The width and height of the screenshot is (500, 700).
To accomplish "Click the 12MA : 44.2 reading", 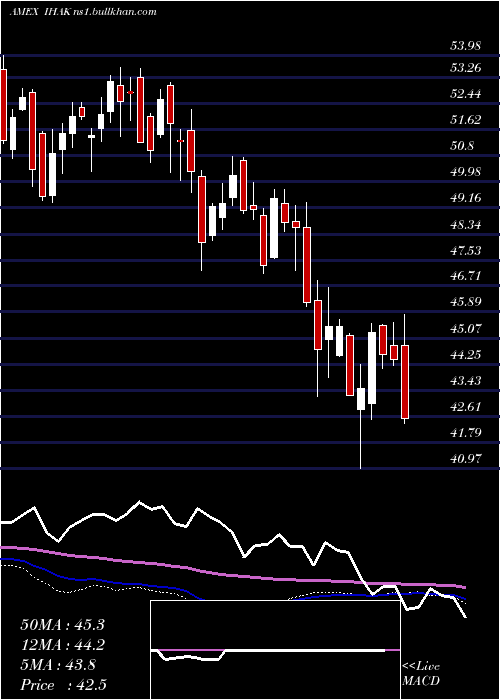I will pos(62,645).
